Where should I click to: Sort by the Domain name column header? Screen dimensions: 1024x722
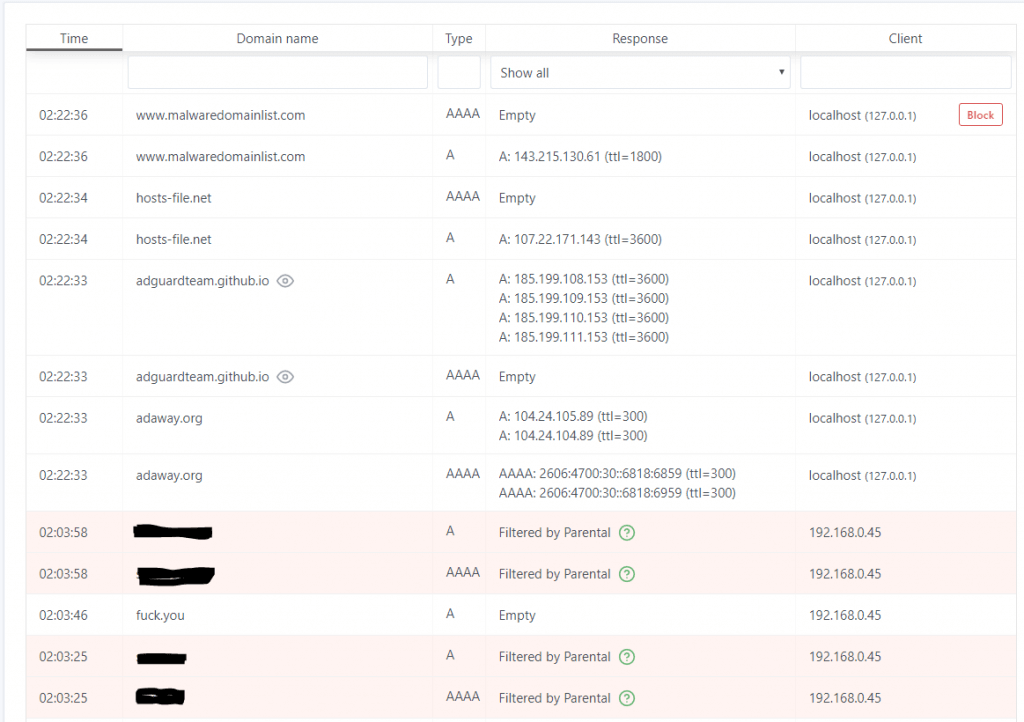click(278, 39)
